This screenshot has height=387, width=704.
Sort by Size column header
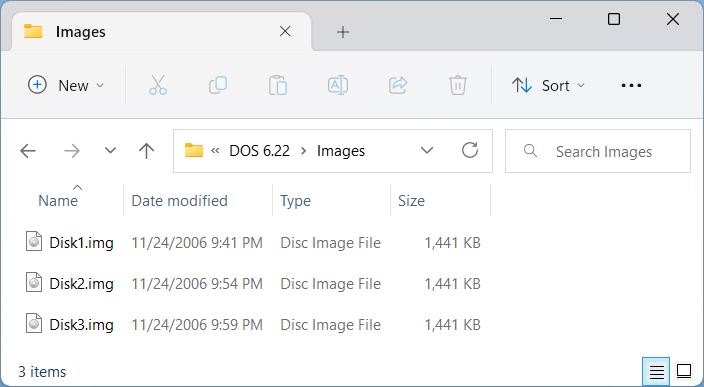[x=411, y=201]
